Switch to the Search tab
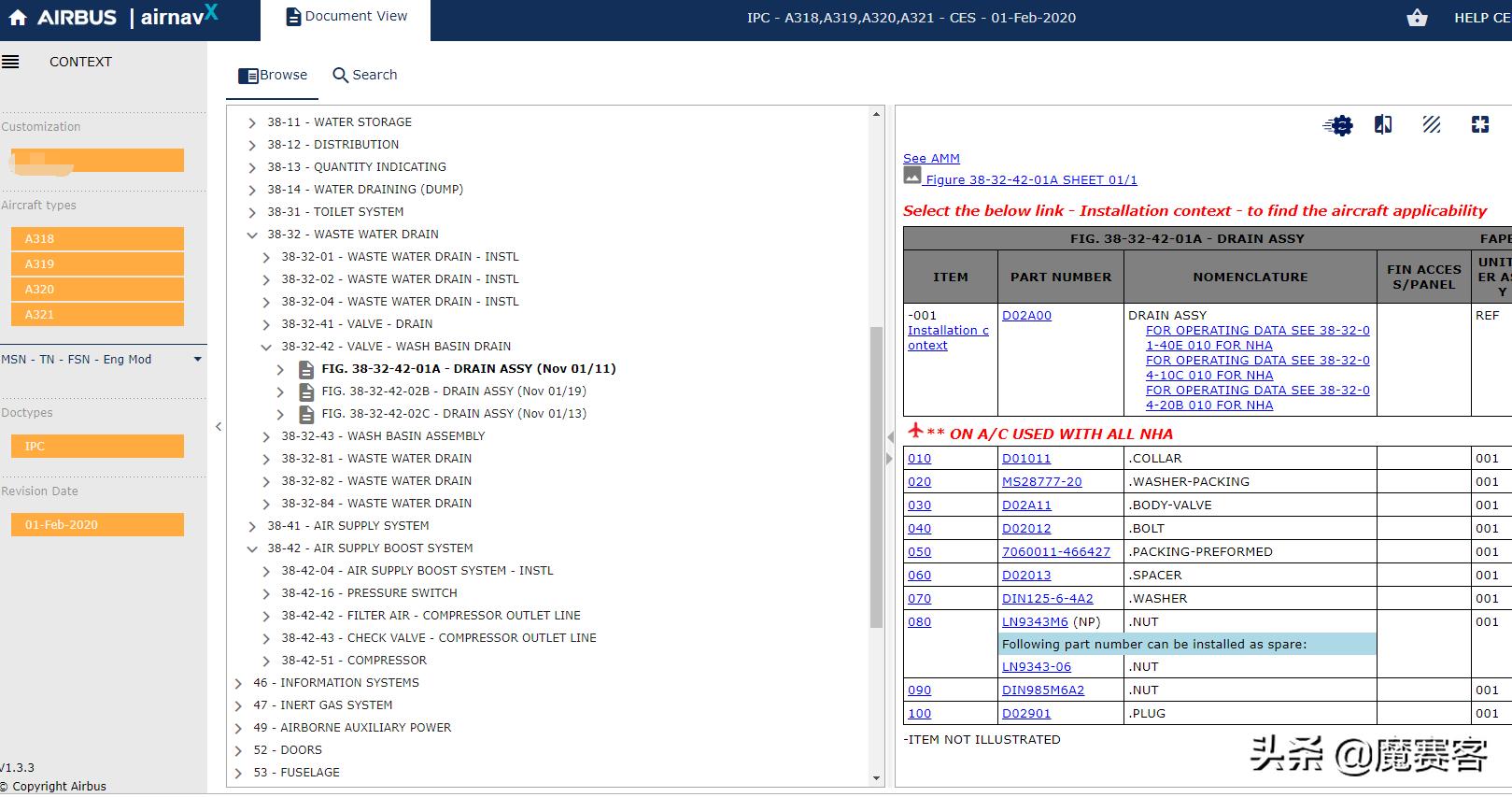This screenshot has width=1512, height=797. click(365, 75)
